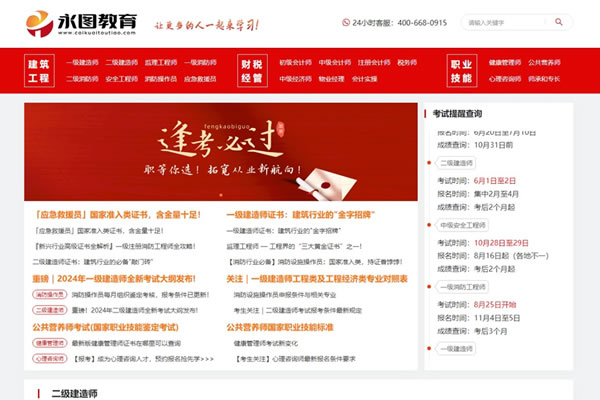
Task: Click the 健康管理师 tag badge in news list
Action: pos(50,342)
